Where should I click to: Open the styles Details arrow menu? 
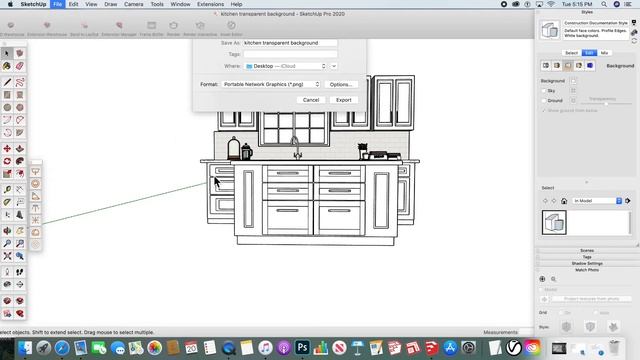pos(628,201)
